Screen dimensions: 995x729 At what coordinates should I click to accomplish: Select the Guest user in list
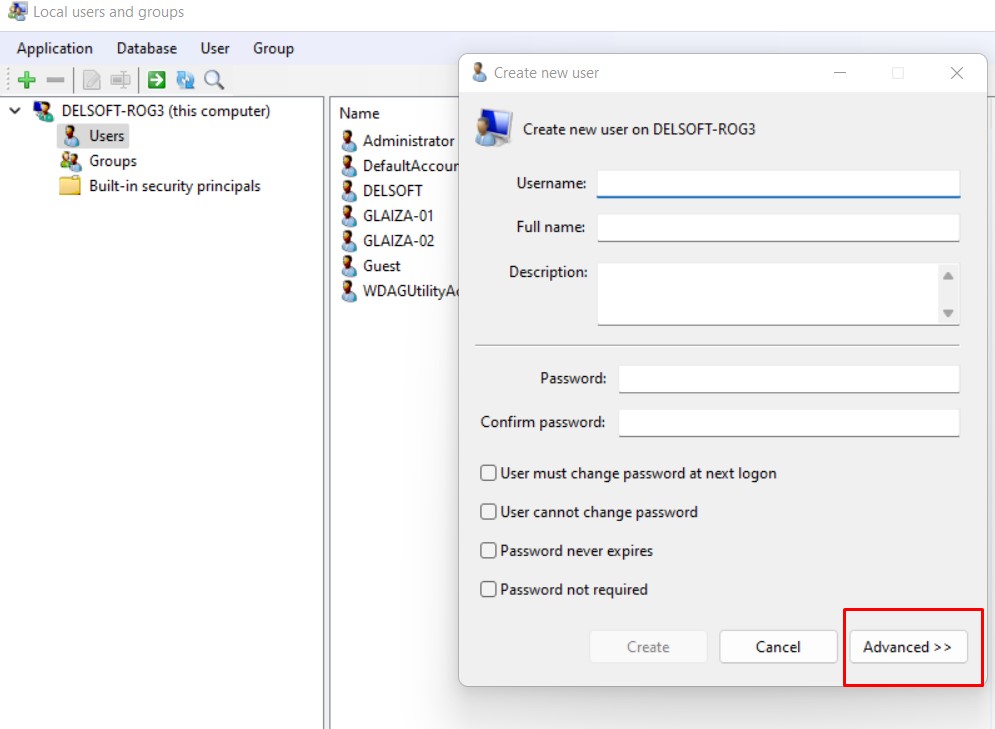point(381,266)
